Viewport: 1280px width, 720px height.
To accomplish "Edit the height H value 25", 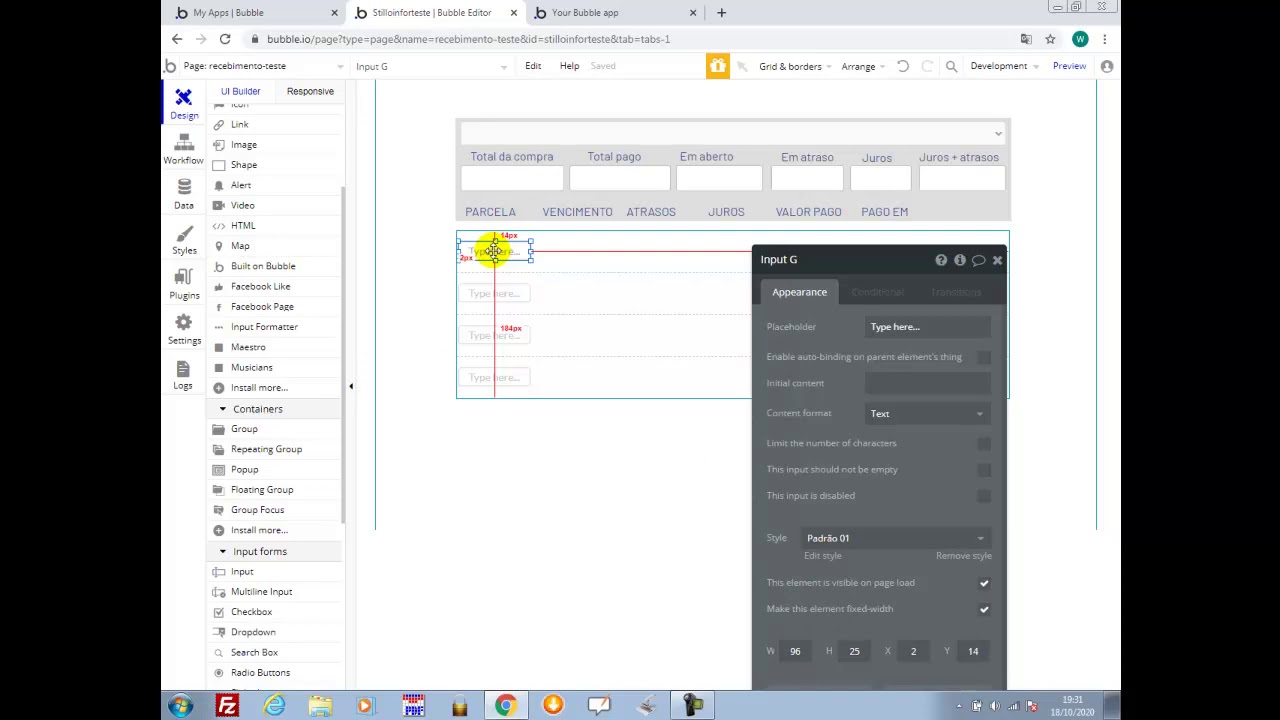I will 854,651.
